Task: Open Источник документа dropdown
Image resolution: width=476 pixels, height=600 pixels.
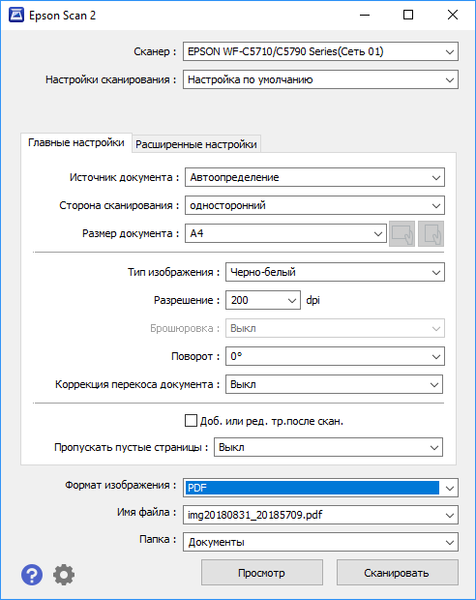Action: [315, 177]
